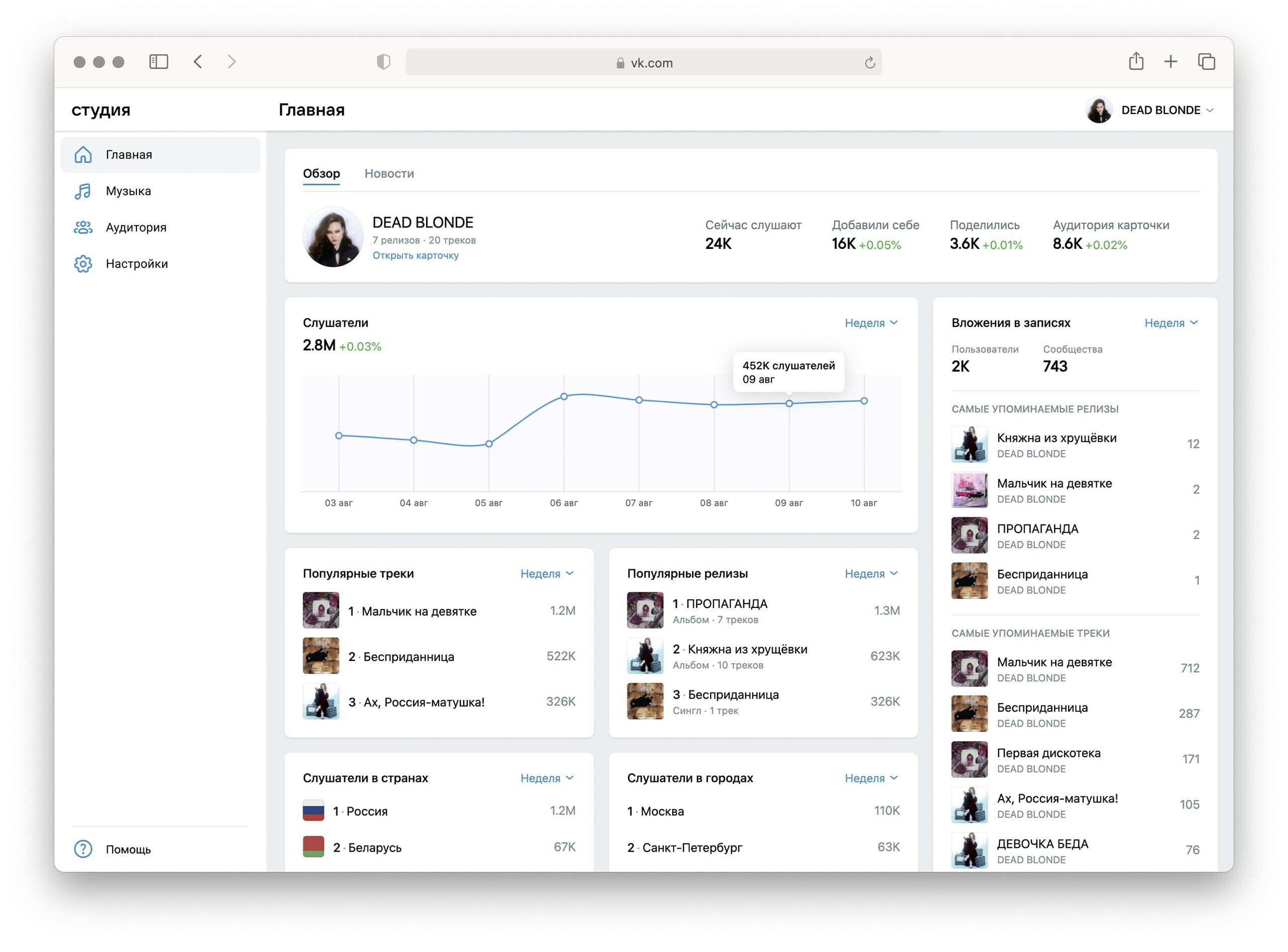This screenshot has width=1288, height=952.
Task: Click Княжна из хрущёвки cover in mentioned releases
Action: click(x=969, y=444)
